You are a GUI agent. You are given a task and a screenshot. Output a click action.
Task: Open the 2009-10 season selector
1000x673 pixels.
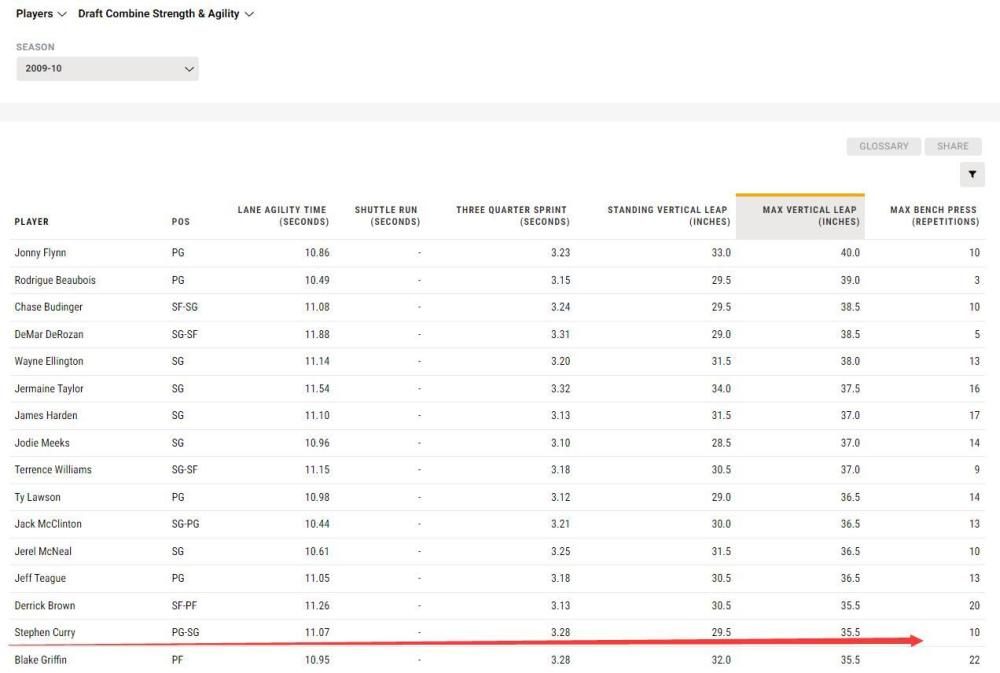tap(107, 69)
